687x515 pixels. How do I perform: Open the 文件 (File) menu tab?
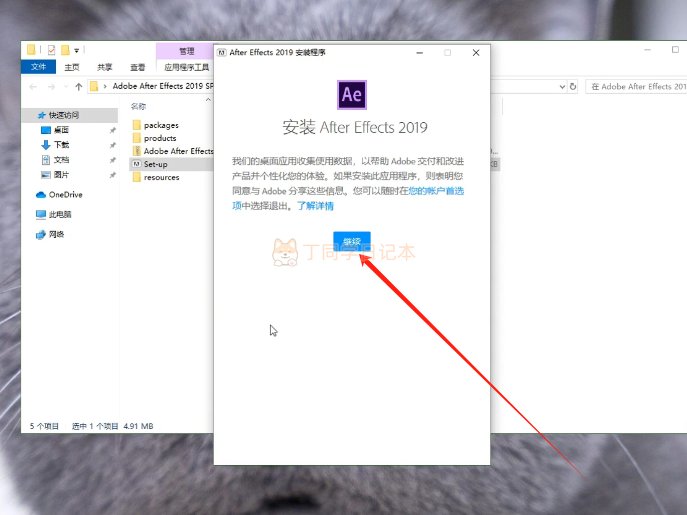pyautogui.click(x=38, y=67)
